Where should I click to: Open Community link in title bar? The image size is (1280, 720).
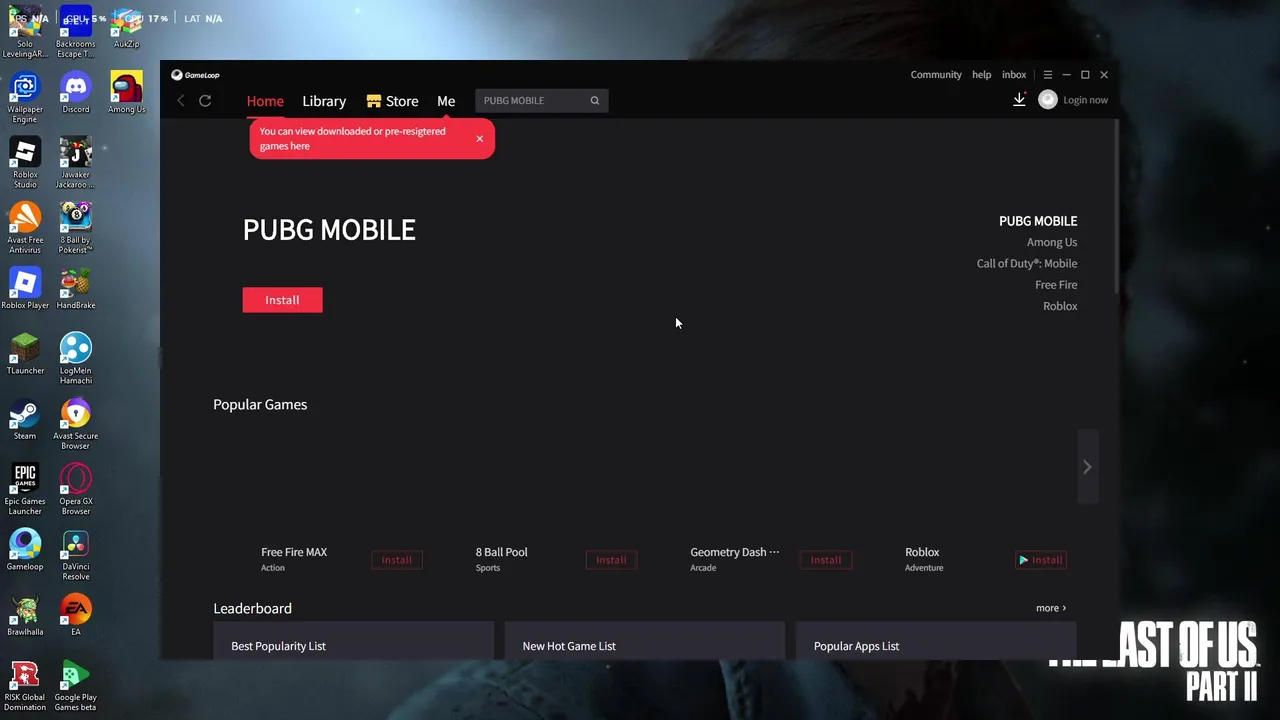[x=936, y=75]
